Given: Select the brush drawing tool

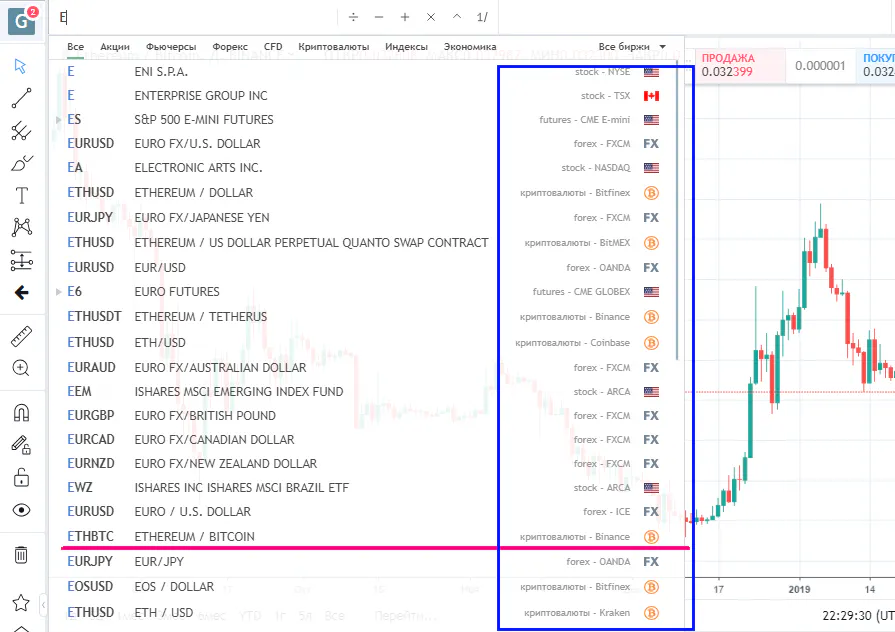Looking at the screenshot, I should [22, 163].
